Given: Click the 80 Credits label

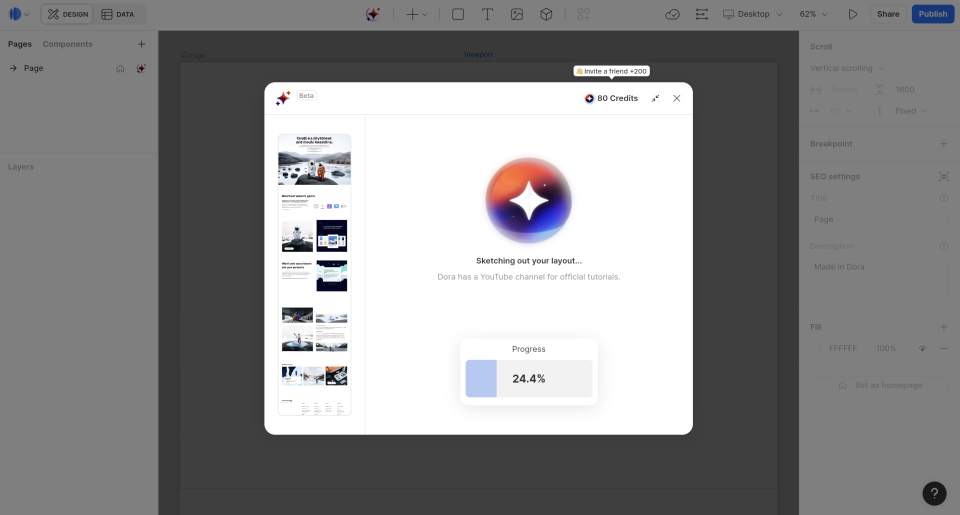Looking at the screenshot, I should (x=617, y=99).
